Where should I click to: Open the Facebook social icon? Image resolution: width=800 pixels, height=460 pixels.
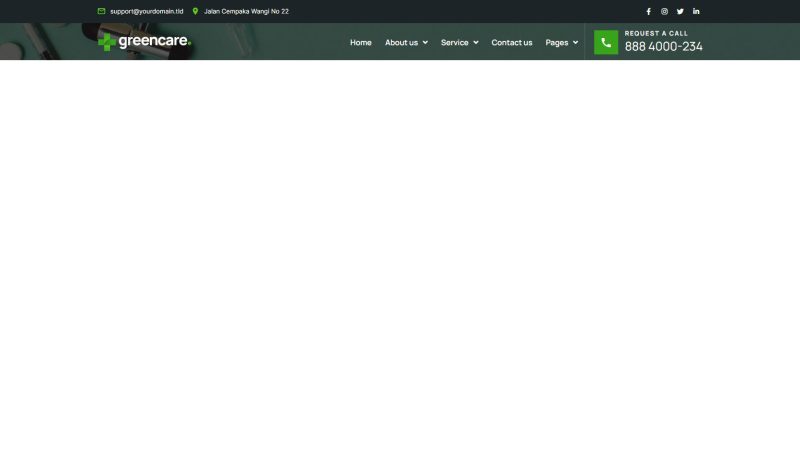click(648, 11)
